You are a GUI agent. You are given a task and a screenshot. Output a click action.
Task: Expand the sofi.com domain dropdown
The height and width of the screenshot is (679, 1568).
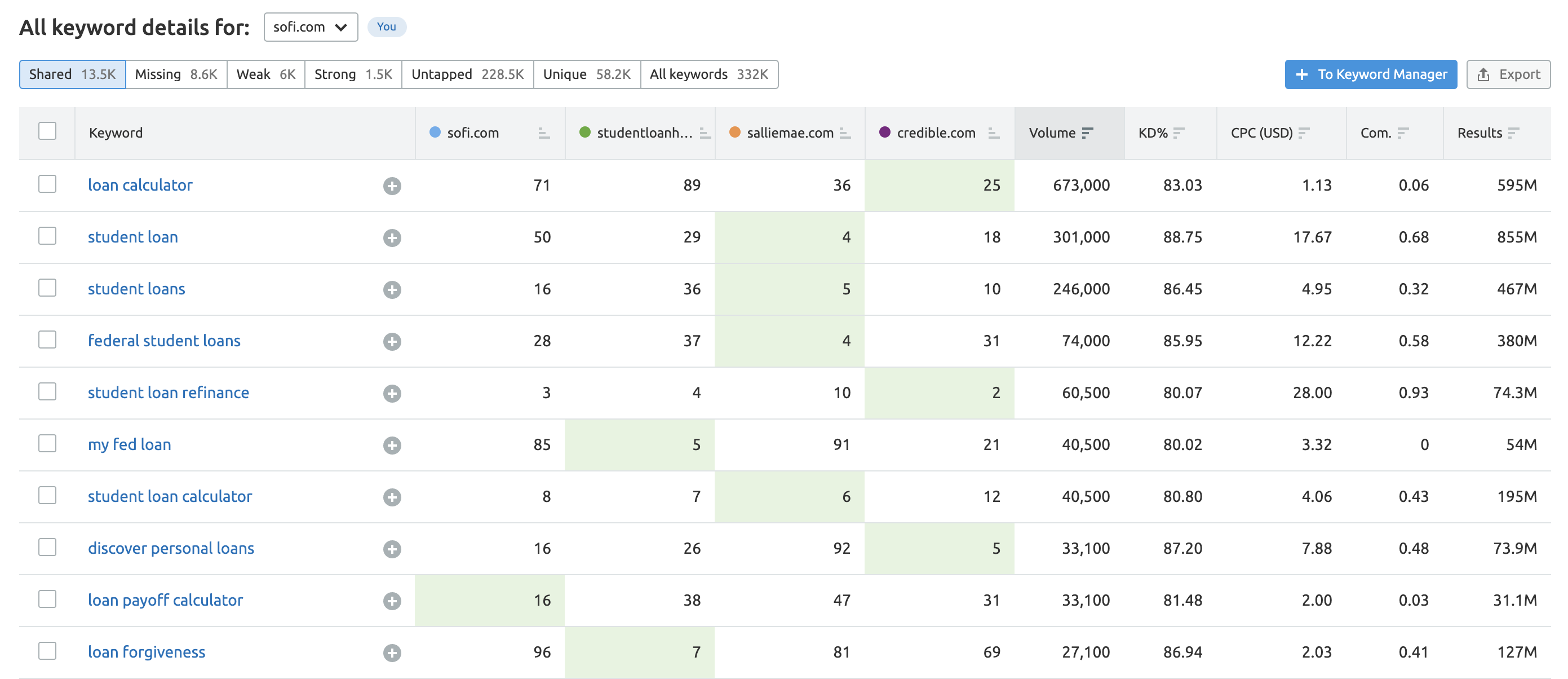[311, 27]
